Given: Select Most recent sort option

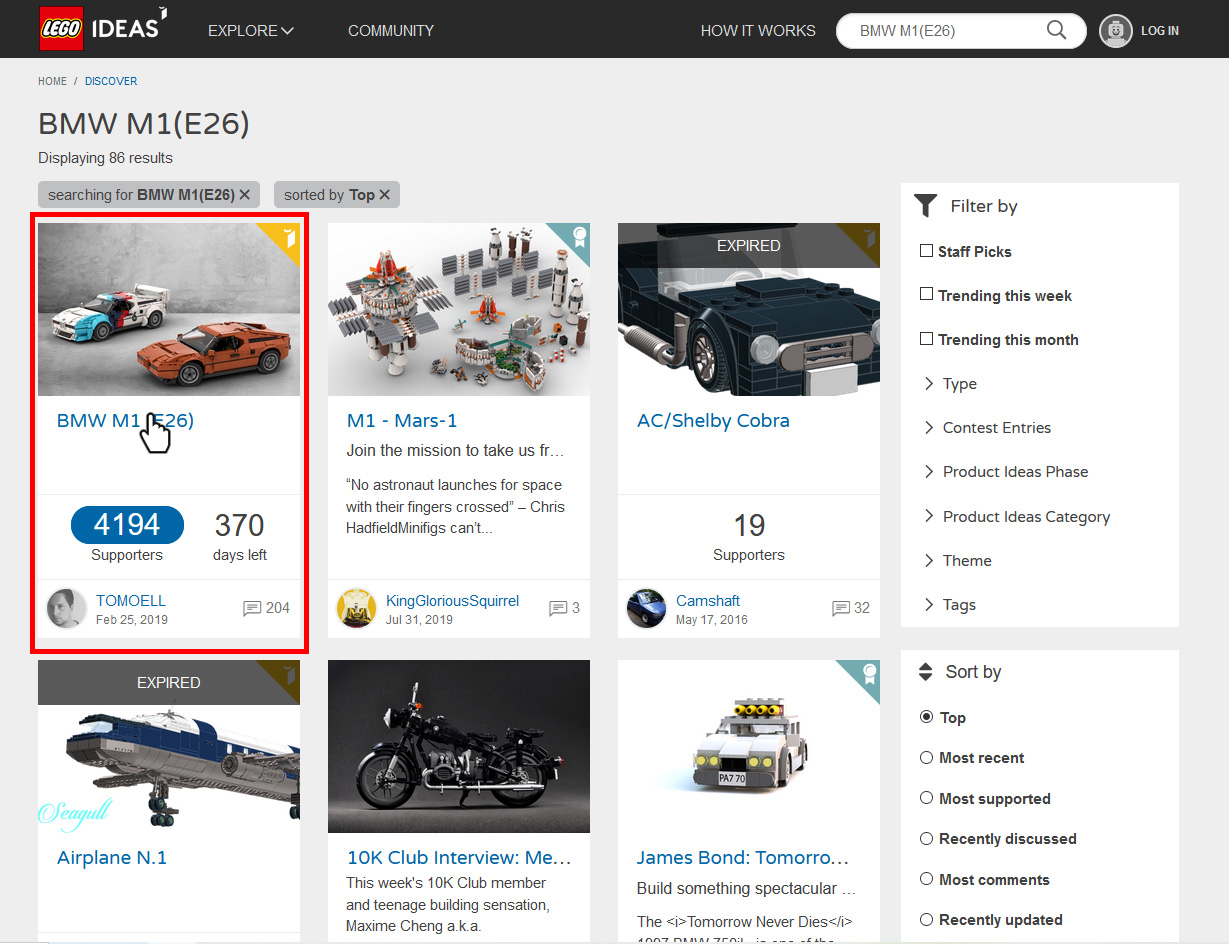Looking at the screenshot, I should (926, 758).
